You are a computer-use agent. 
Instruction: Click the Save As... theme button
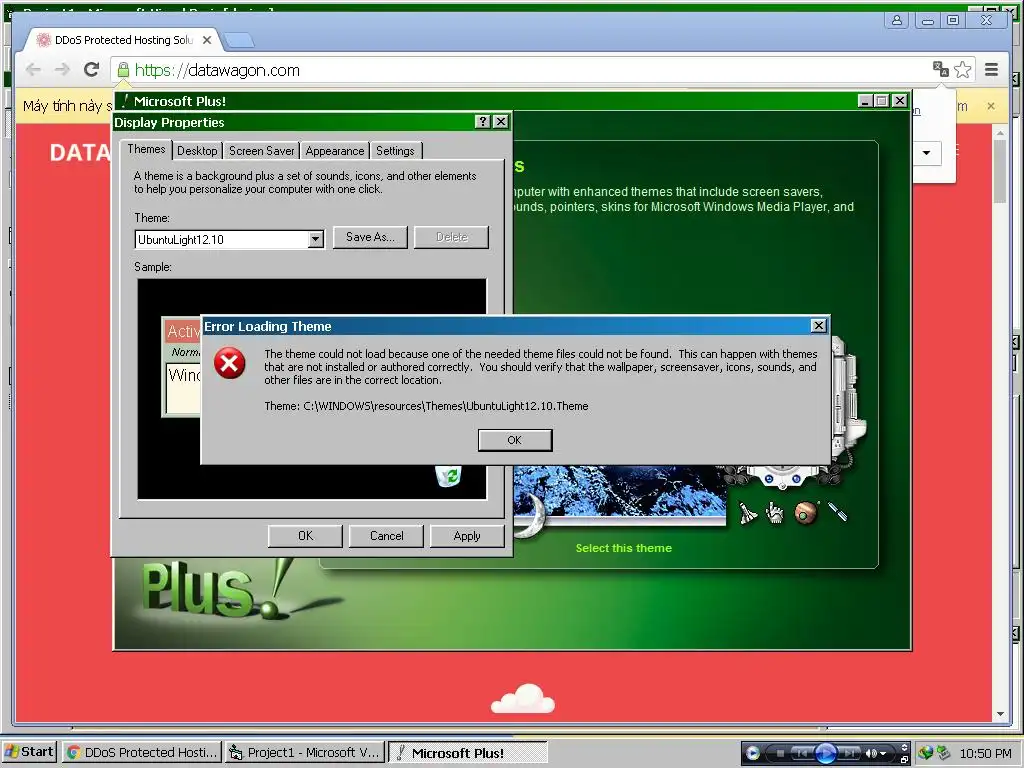[370, 237]
